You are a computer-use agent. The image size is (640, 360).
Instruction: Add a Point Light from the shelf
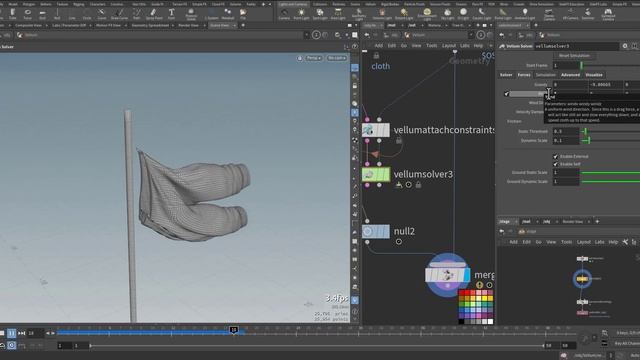click(301, 14)
